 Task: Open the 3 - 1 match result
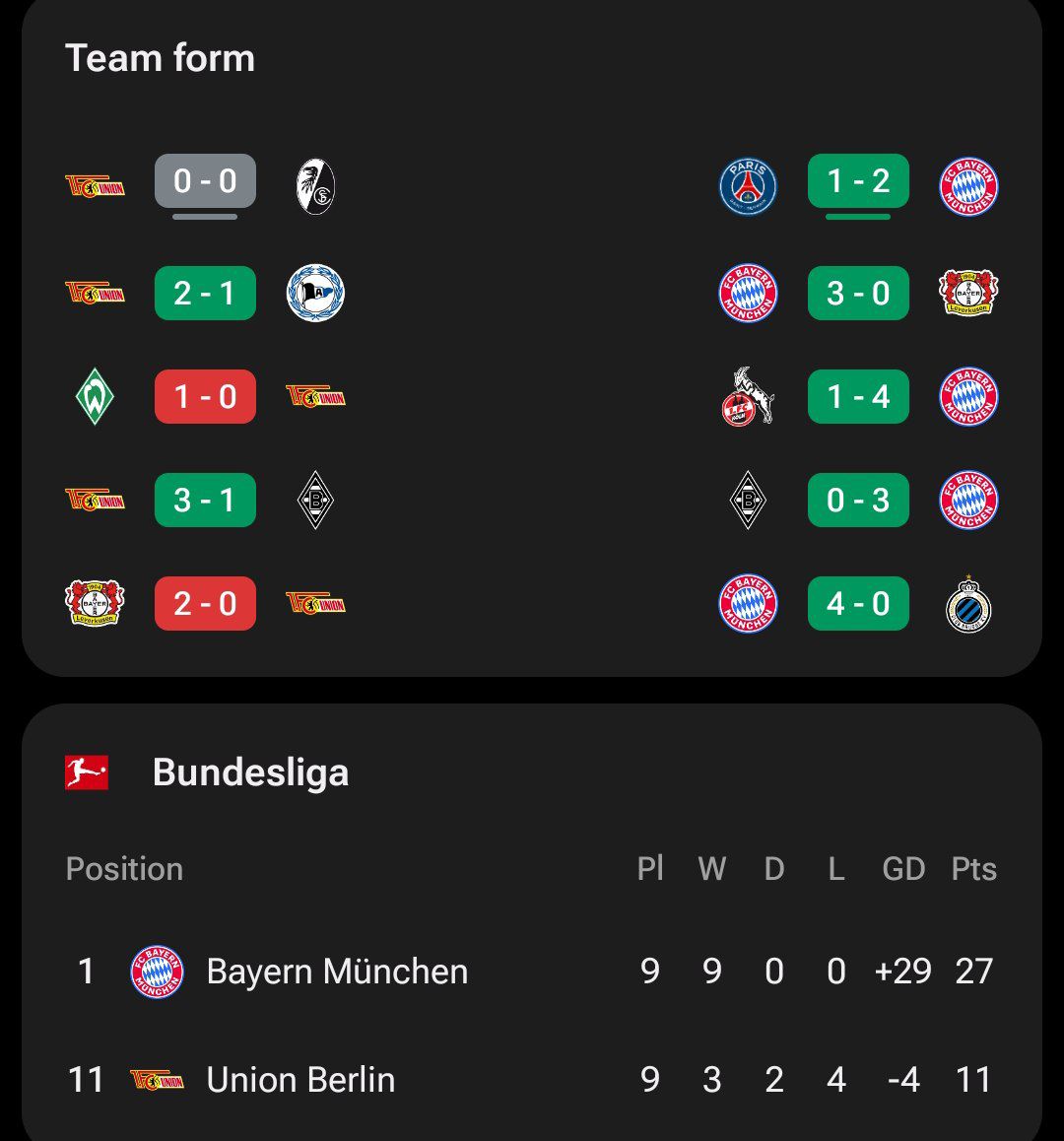tap(205, 501)
